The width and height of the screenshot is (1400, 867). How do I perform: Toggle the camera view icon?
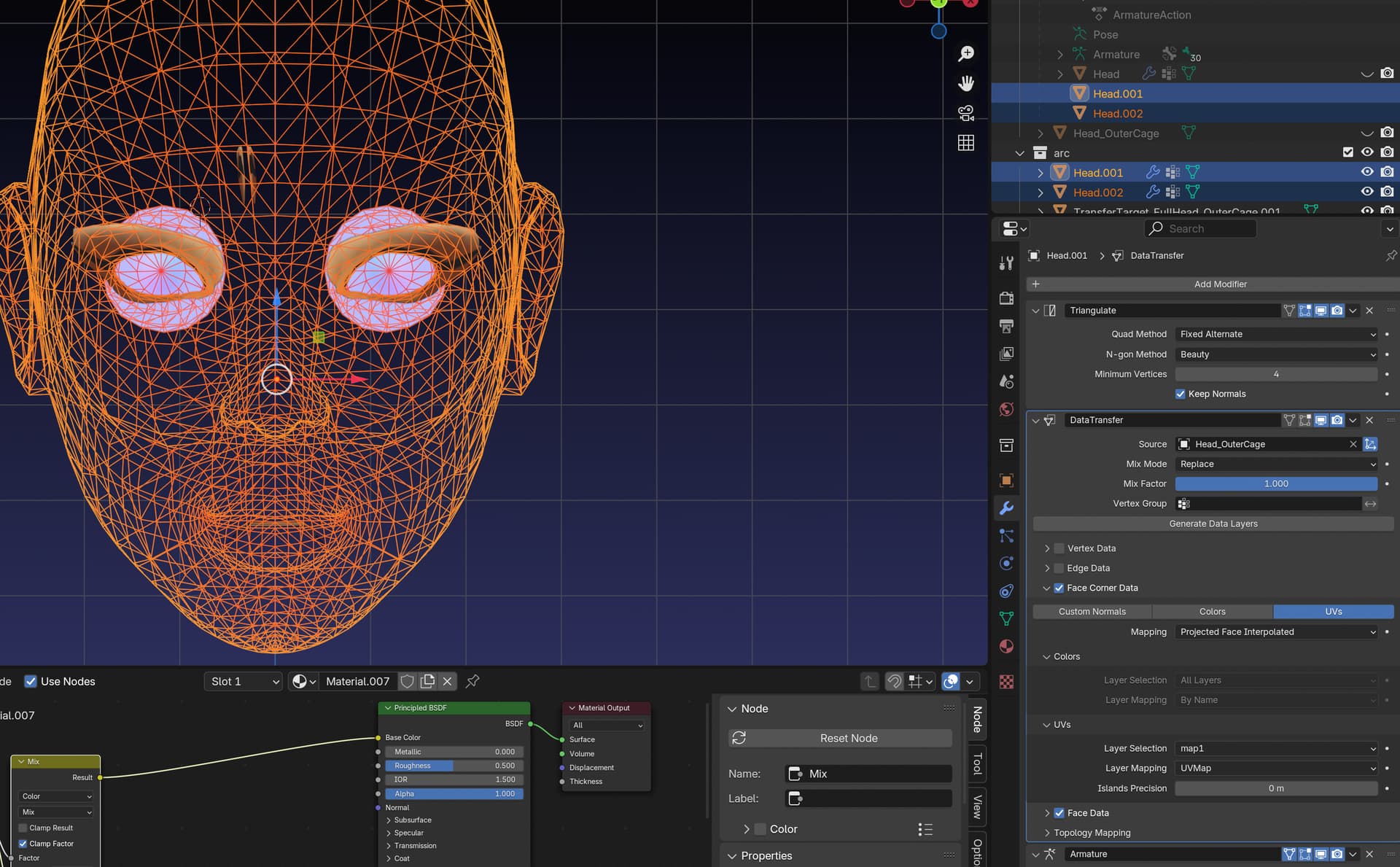point(966,113)
